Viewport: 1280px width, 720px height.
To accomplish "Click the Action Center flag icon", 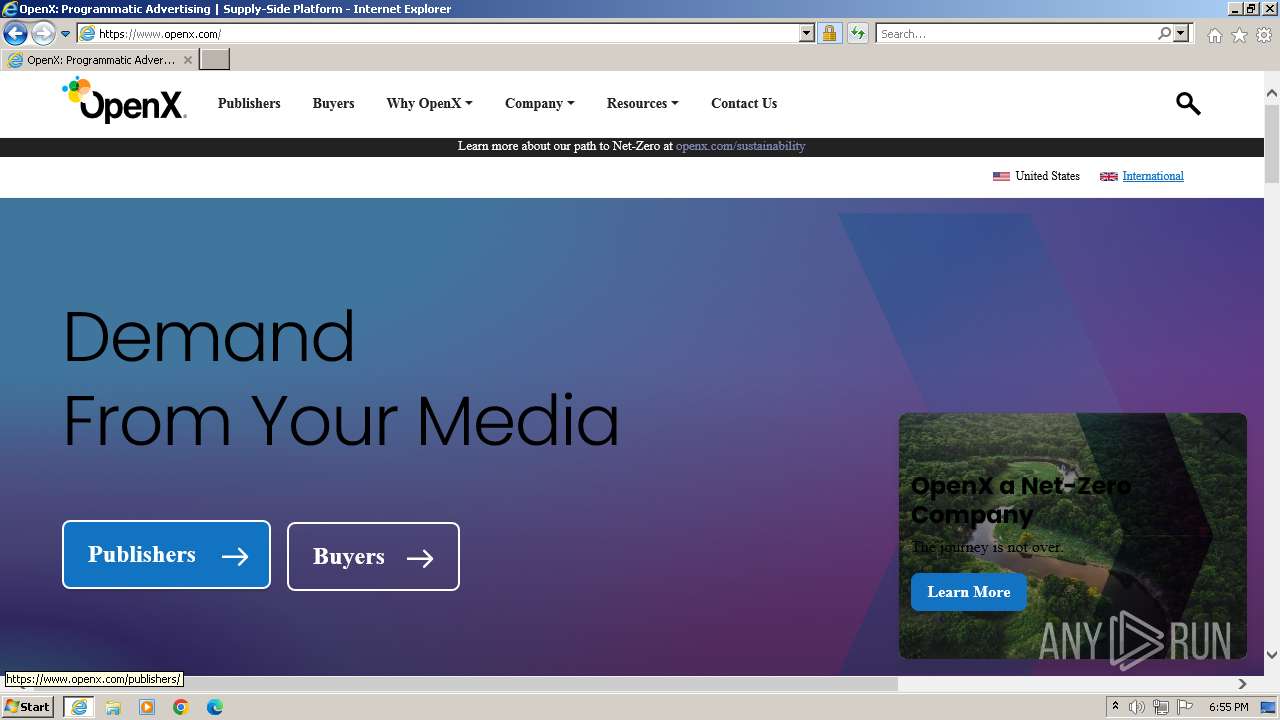I will pos(1185,707).
